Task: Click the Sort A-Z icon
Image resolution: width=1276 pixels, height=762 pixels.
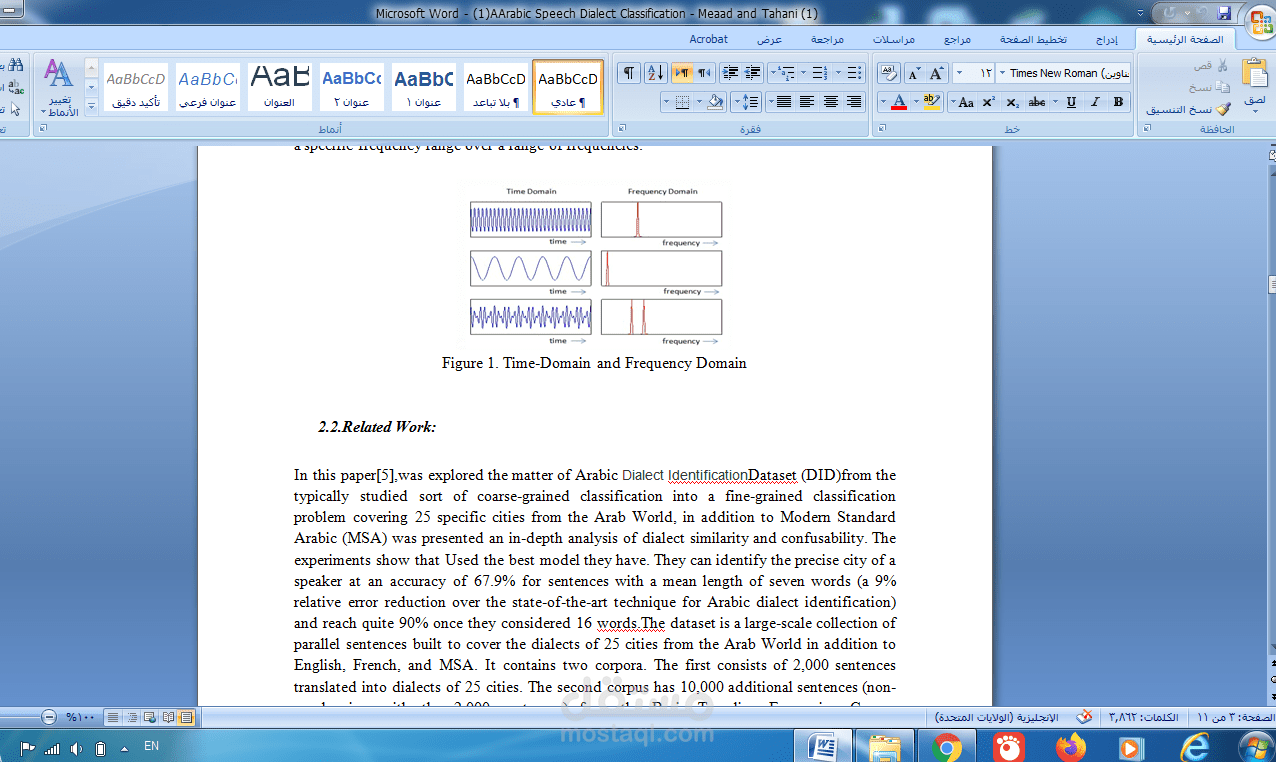Action: (x=655, y=73)
